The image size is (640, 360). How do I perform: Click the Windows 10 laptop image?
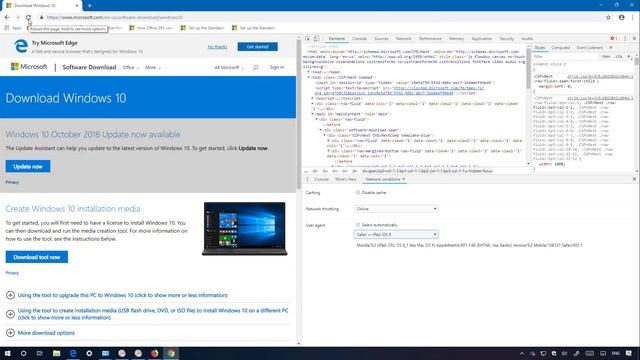(x=244, y=229)
